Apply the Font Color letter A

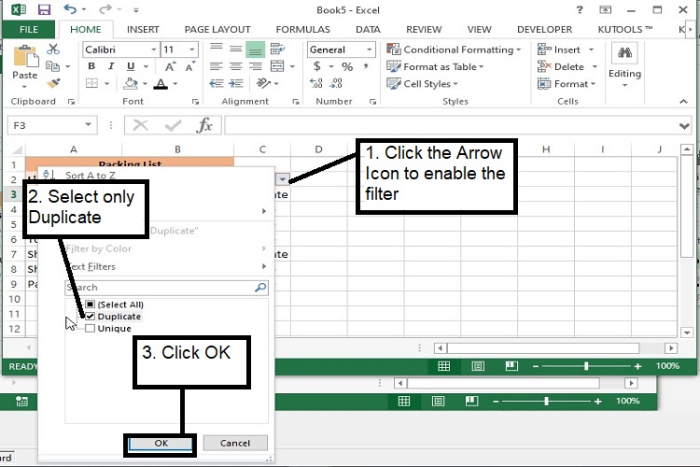tap(161, 83)
